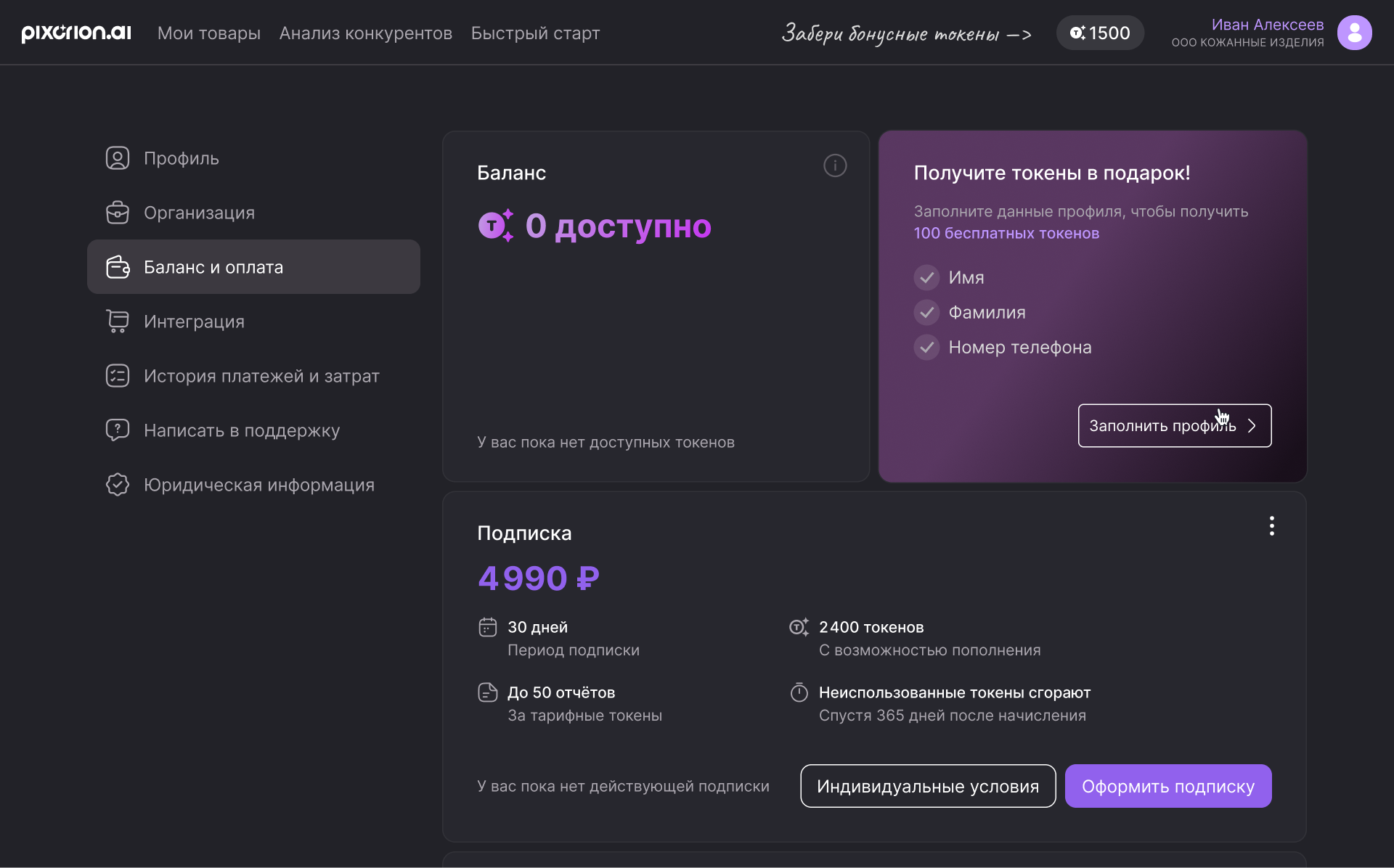The height and width of the screenshot is (868, 1394).
Task: Click the chevron on the Заполнить профиль button
Action: pyautogui.click(x=1252, y=426)
